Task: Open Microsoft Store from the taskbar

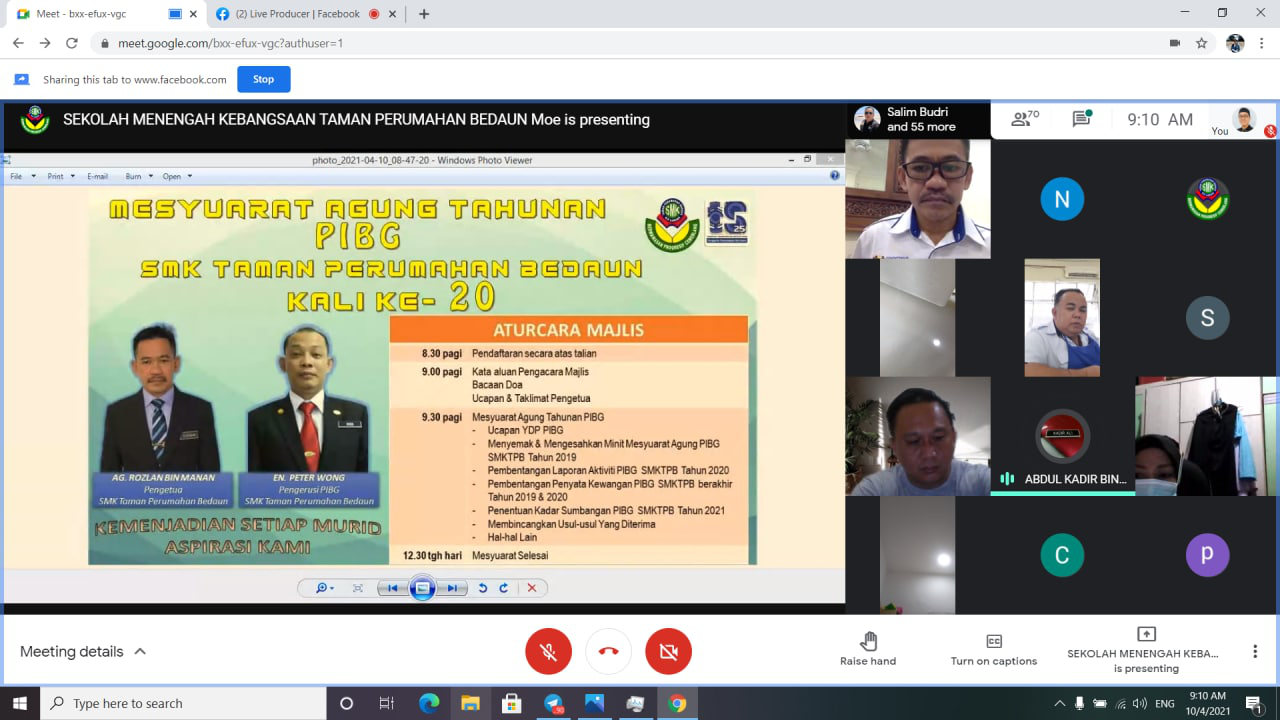Action: 511,703
